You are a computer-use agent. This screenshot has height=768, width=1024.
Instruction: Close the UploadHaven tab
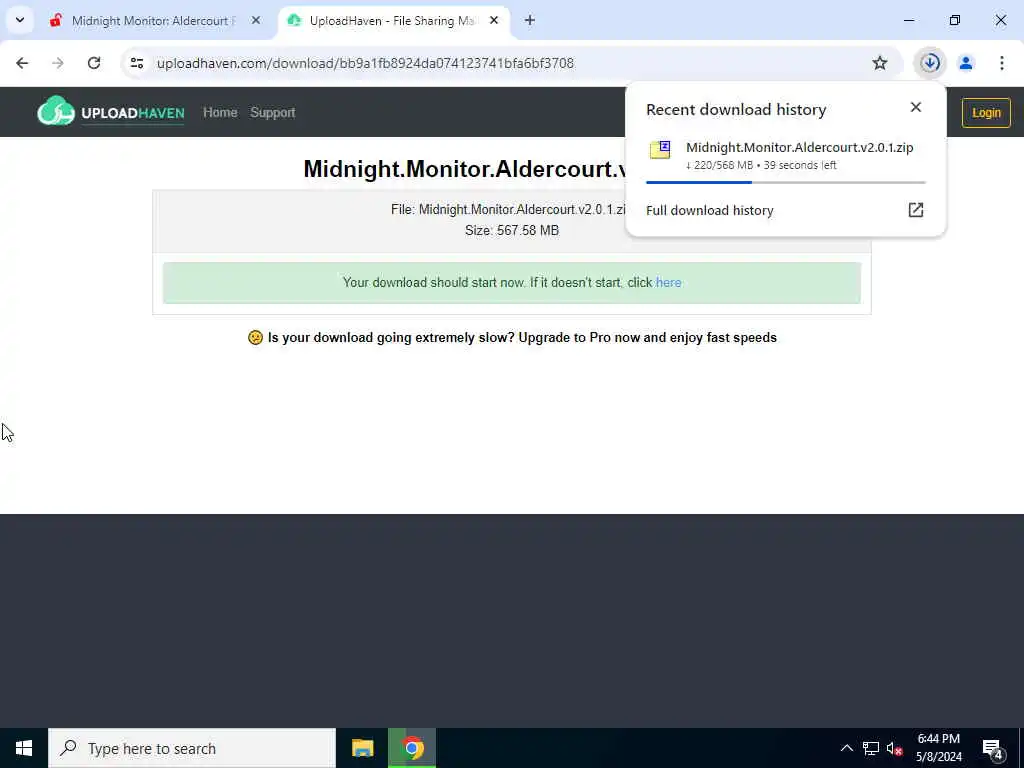[x=494, y=20]
